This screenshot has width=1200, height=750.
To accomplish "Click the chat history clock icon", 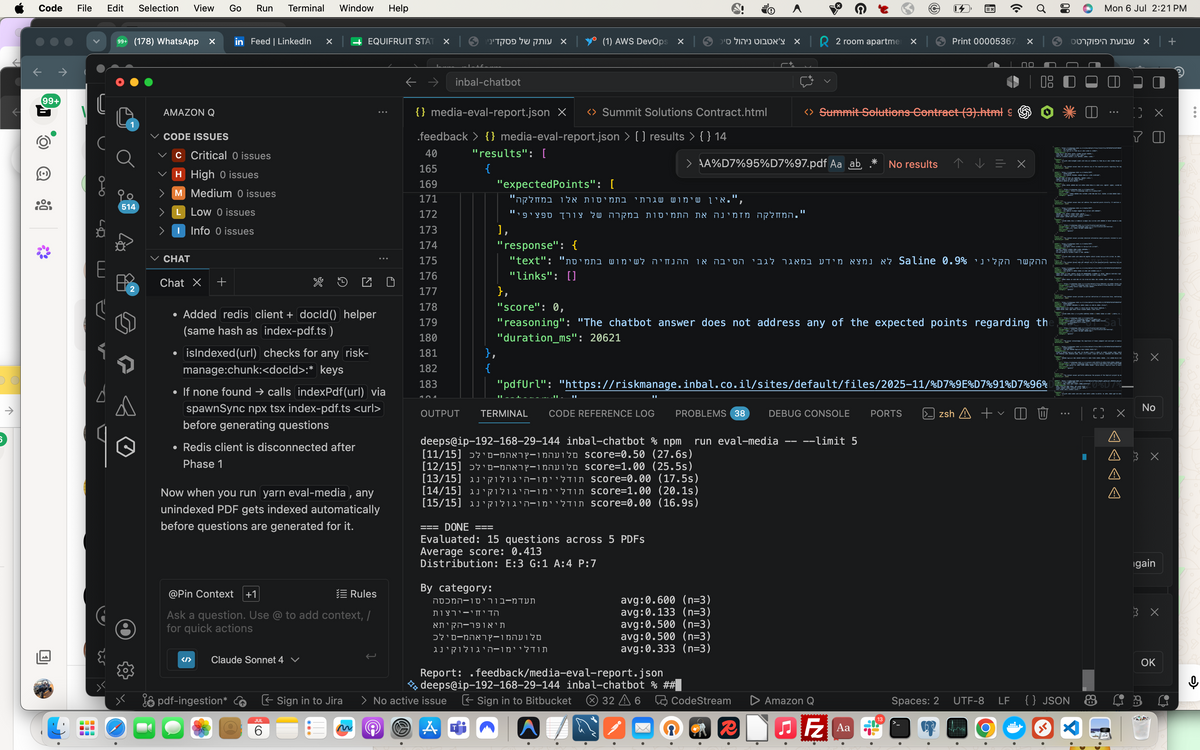I will pyautogui.click(x=342, y=283).
